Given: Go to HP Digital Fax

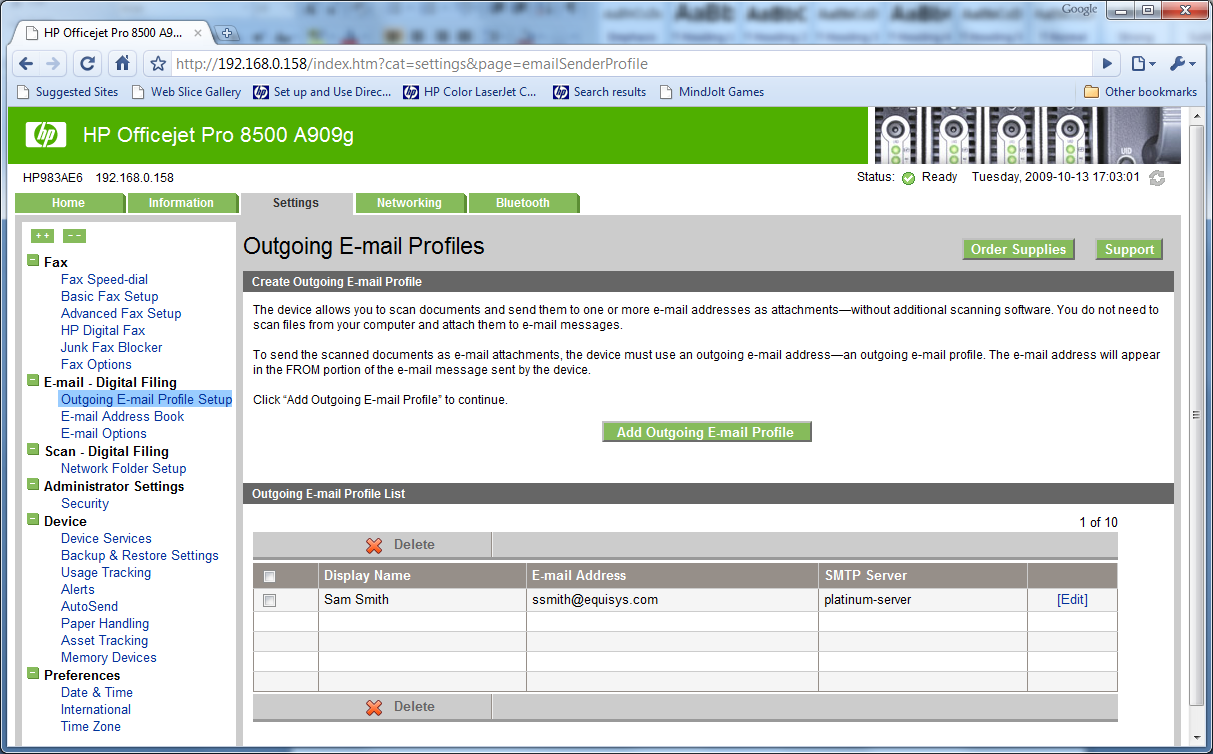Looking at the screenshot, I should pyautogui.click(x=103, y=330).
